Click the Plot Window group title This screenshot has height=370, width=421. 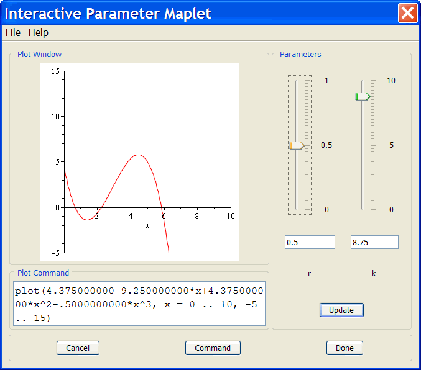point(39,54)
